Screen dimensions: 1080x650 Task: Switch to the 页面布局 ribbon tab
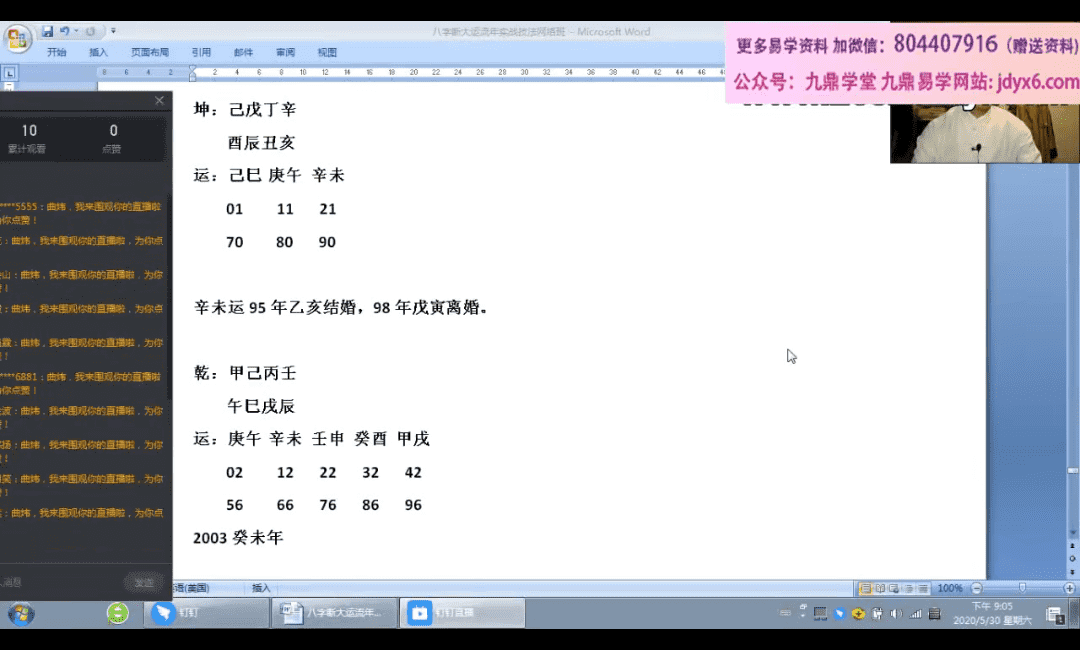150,52
